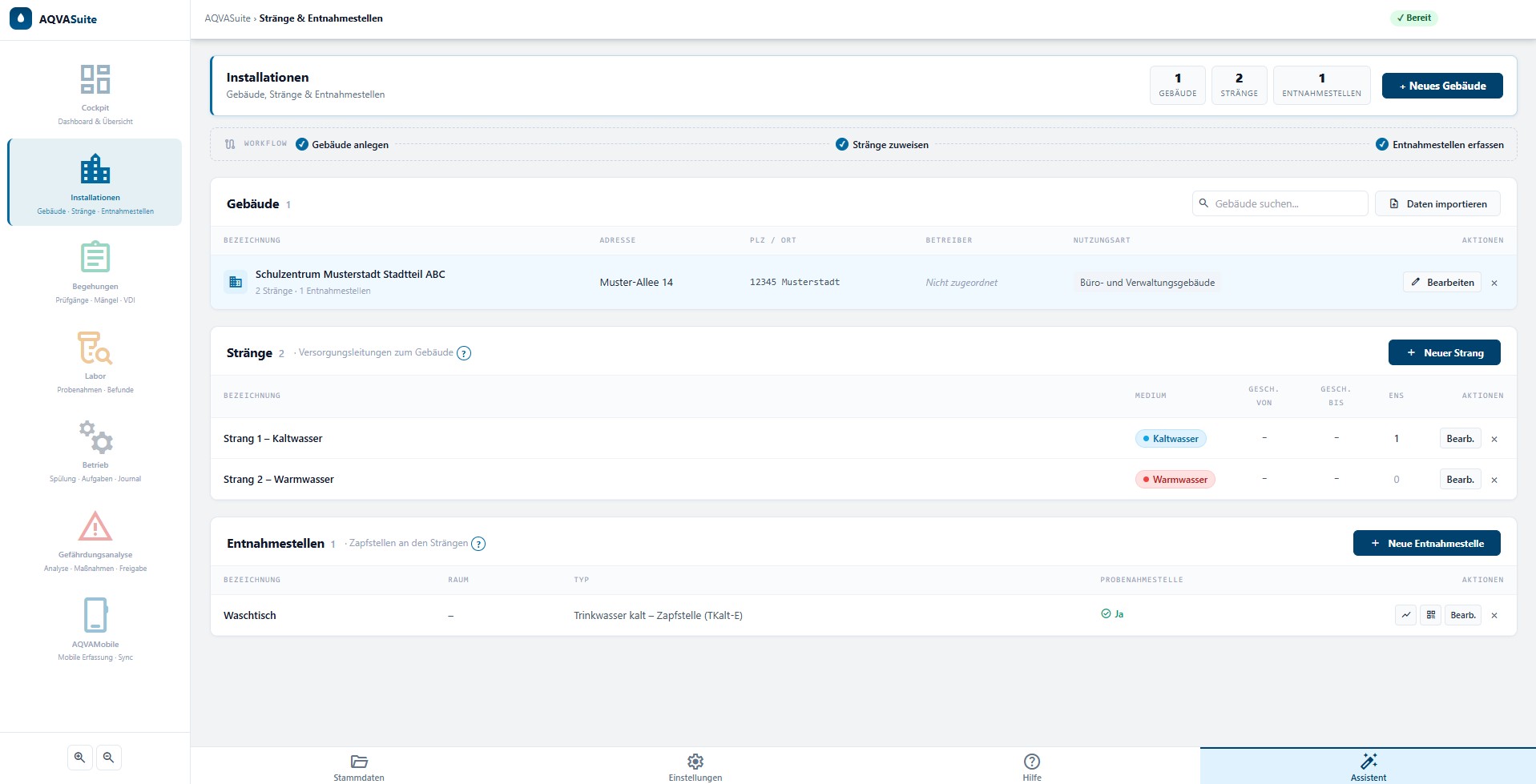Viewport: 1536px width, 784px height.
Task: Click the Ja Probenahmestelle indicator
Action: click(1112, 614)
